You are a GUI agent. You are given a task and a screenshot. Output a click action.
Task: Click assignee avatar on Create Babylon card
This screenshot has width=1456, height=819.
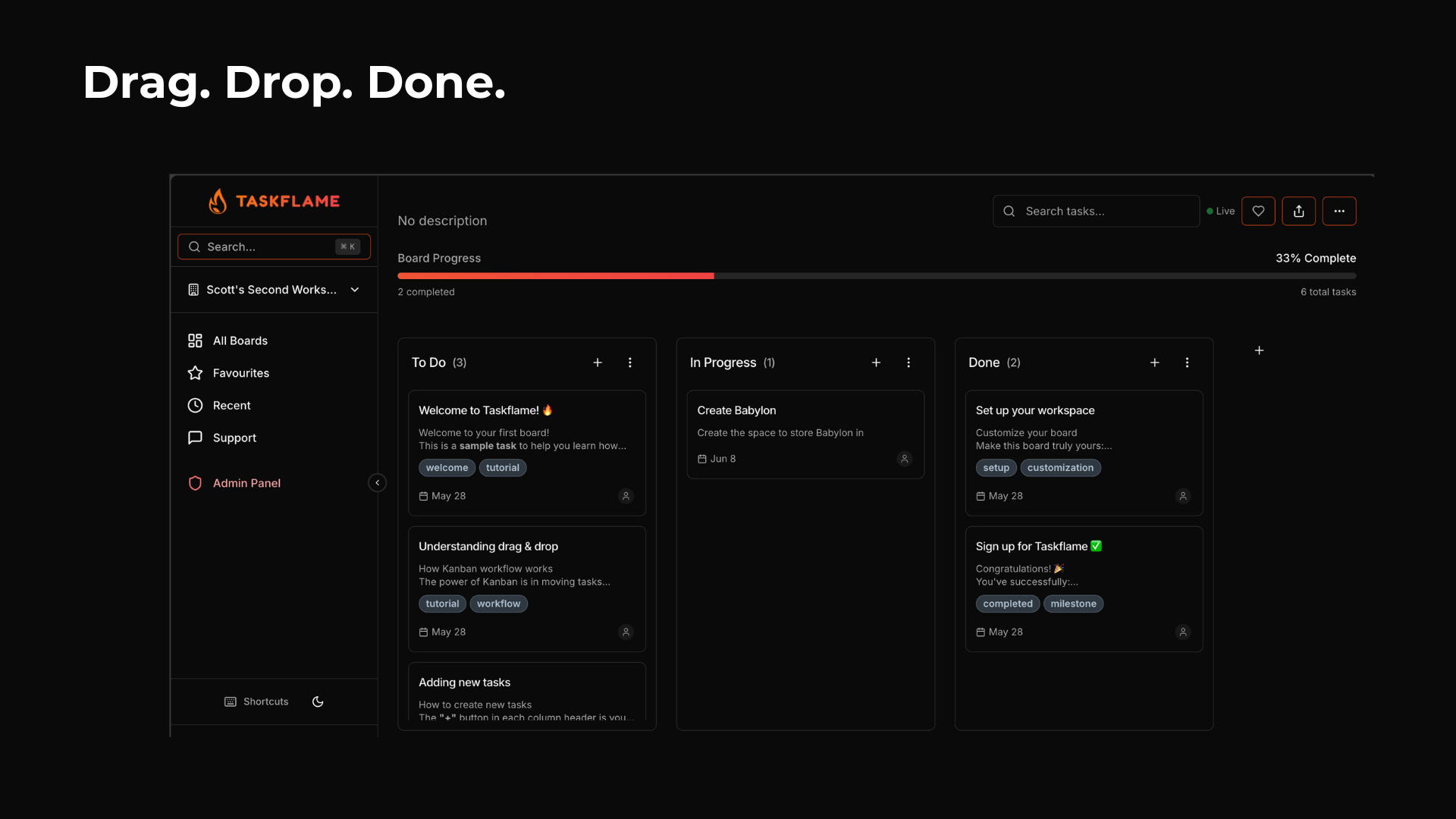click(x=904, y=459)
